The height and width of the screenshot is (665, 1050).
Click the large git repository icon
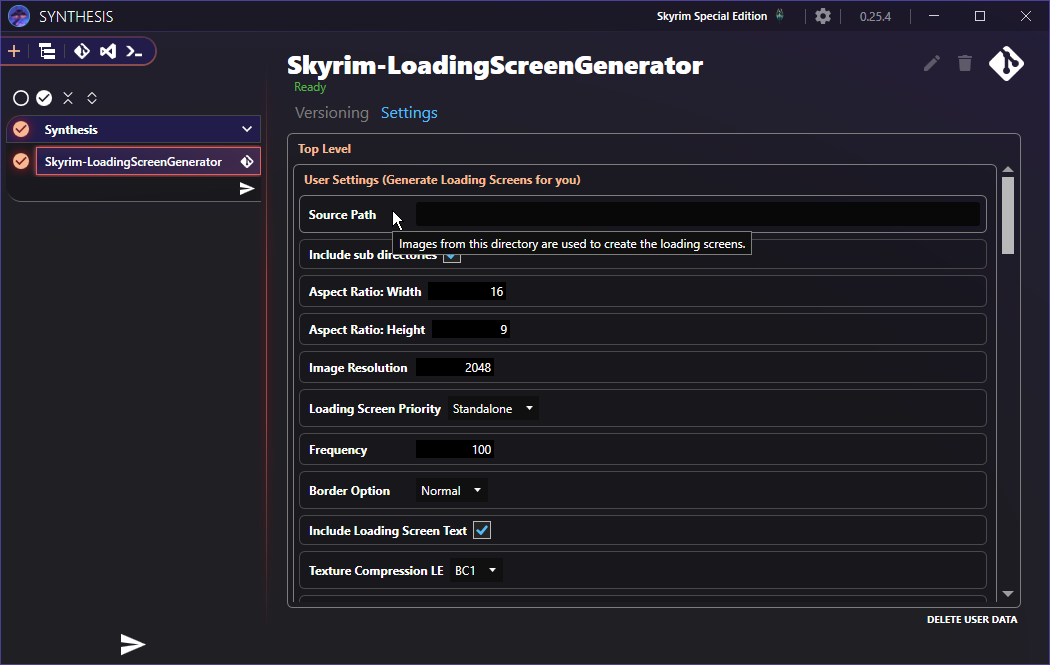click(1006, 64)
